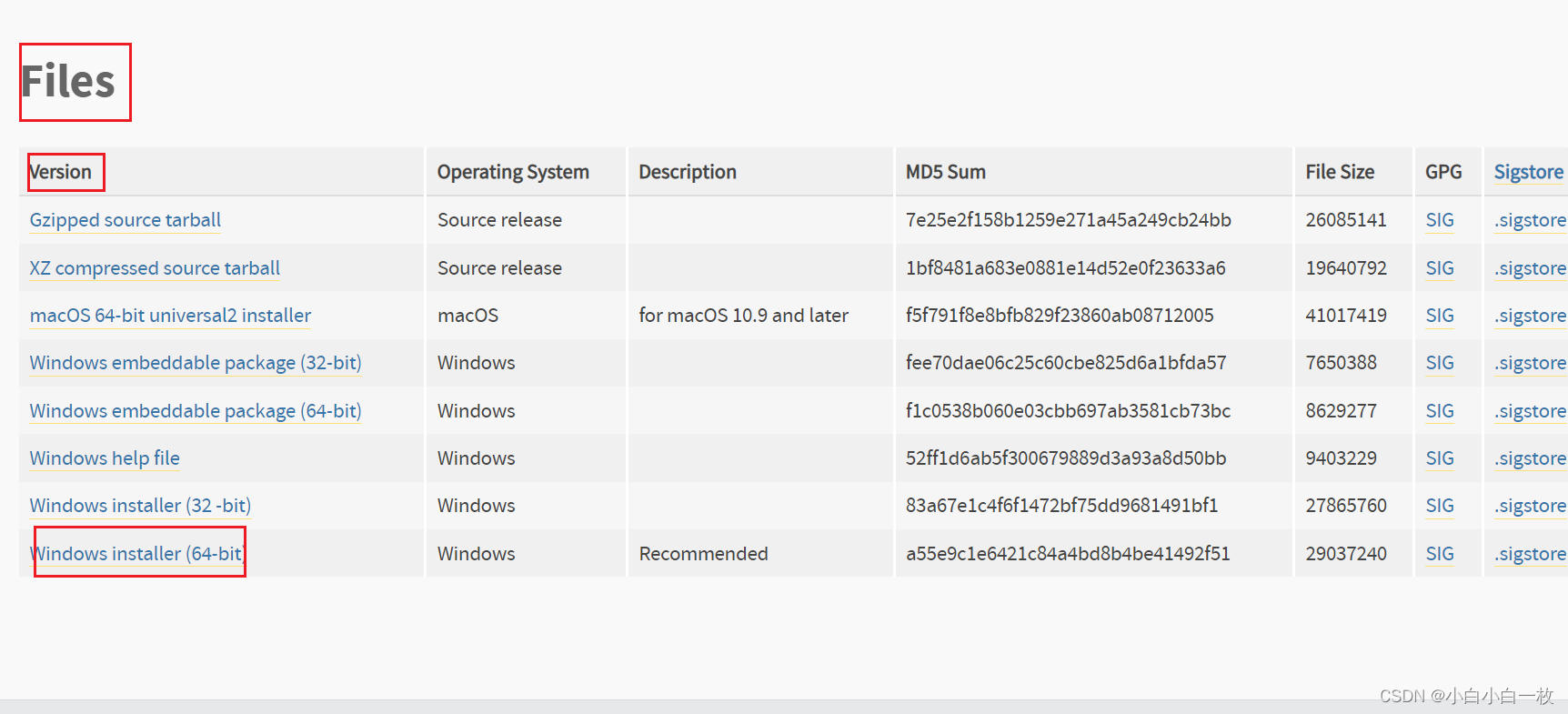Select MD5 sum 7e25e2f158b1259e271a45a249cb24bb
This screenshot has height=714, width=1568.
(x=1069, y=220)
